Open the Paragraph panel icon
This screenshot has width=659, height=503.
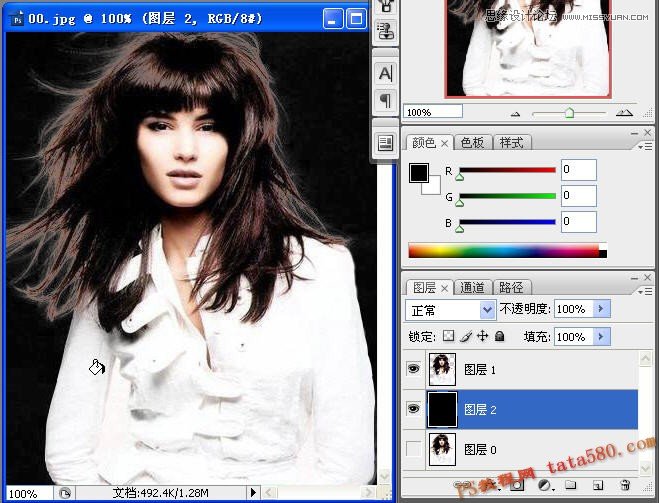(x=385, y=100)
